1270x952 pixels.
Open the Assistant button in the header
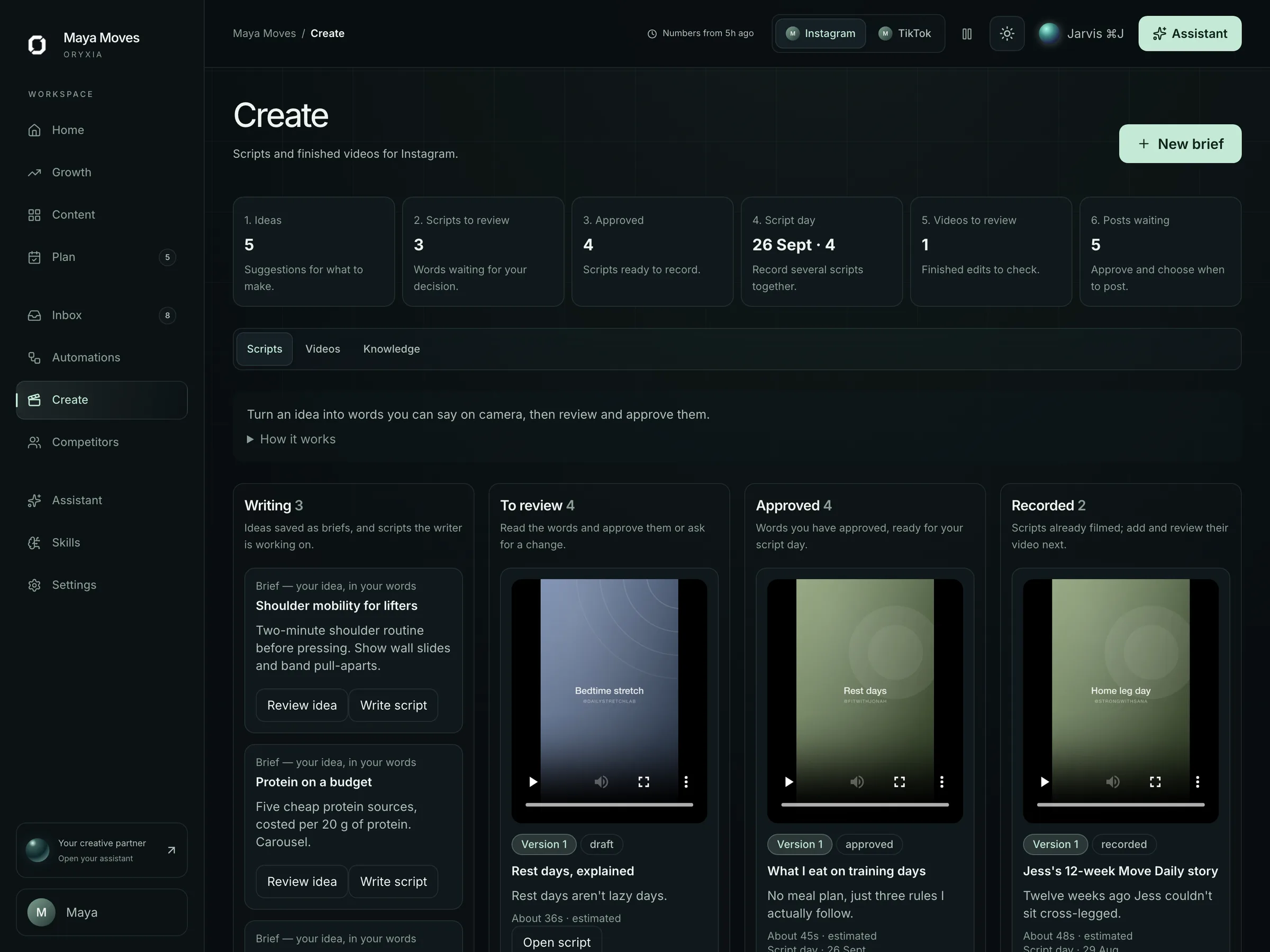pyautogui.click(x=1190, y=34)
